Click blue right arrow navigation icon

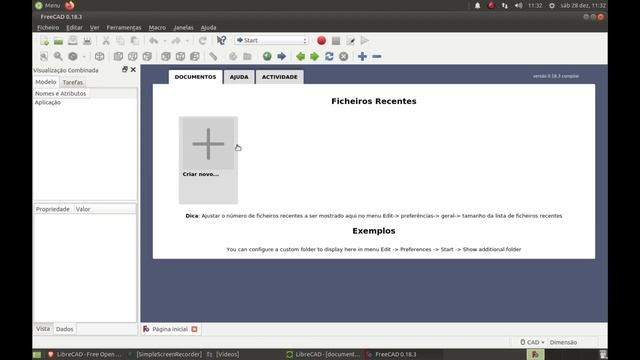pos(281,56)
